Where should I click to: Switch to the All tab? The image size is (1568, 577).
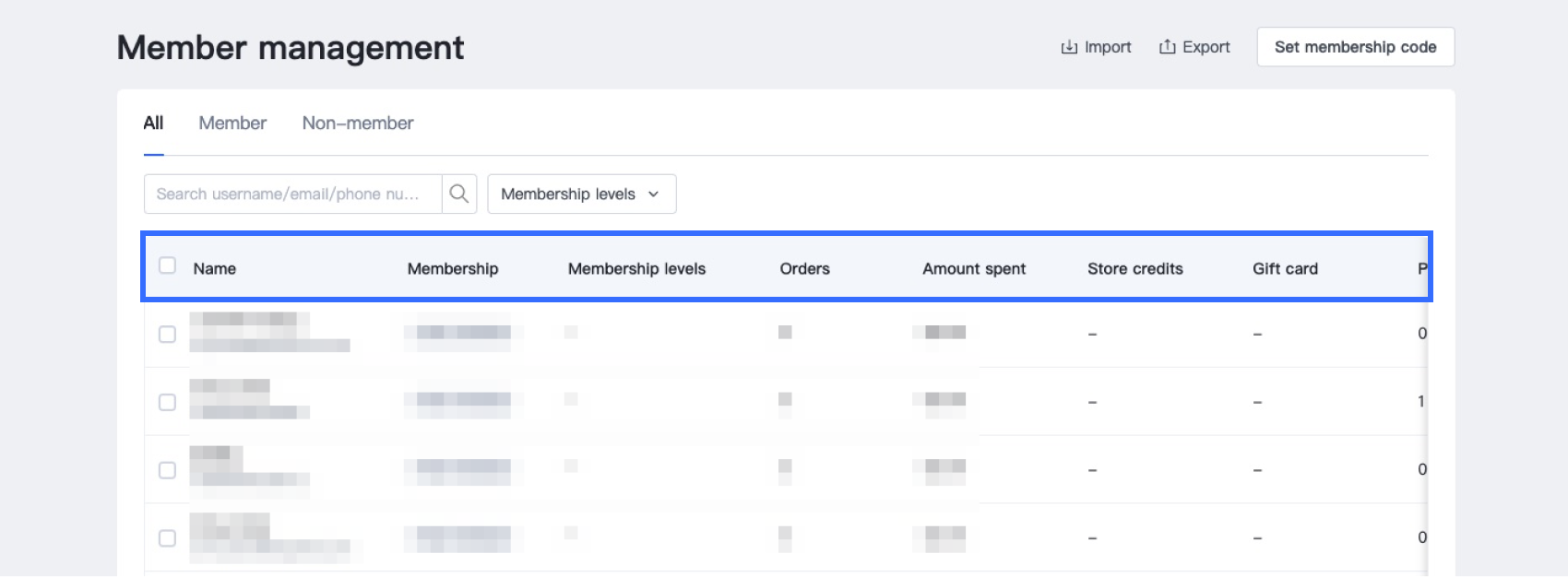[153, 123]
